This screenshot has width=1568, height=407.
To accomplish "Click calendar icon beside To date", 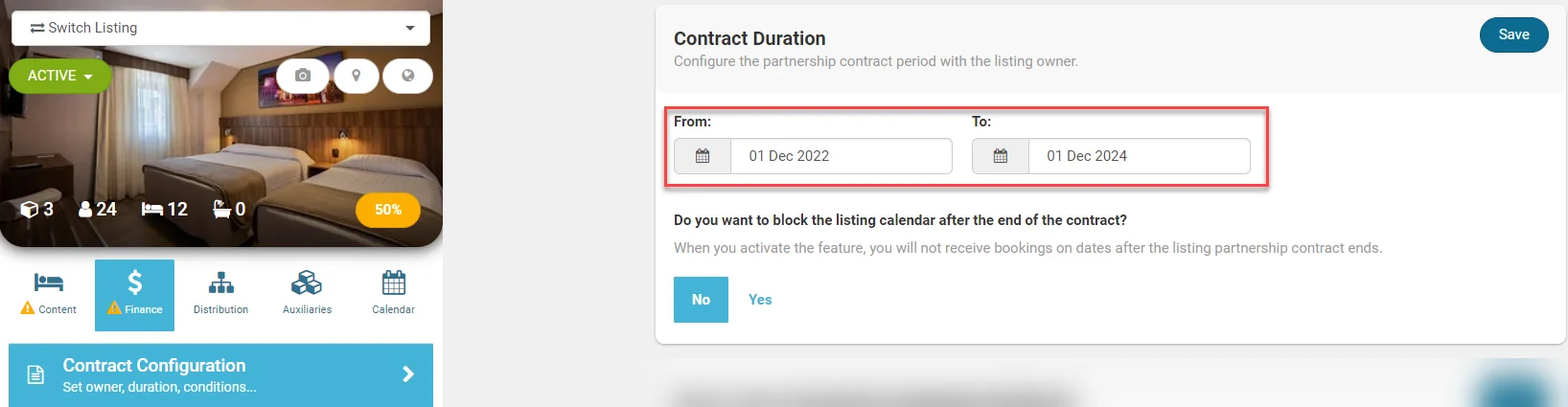I will click(1001, 156).
